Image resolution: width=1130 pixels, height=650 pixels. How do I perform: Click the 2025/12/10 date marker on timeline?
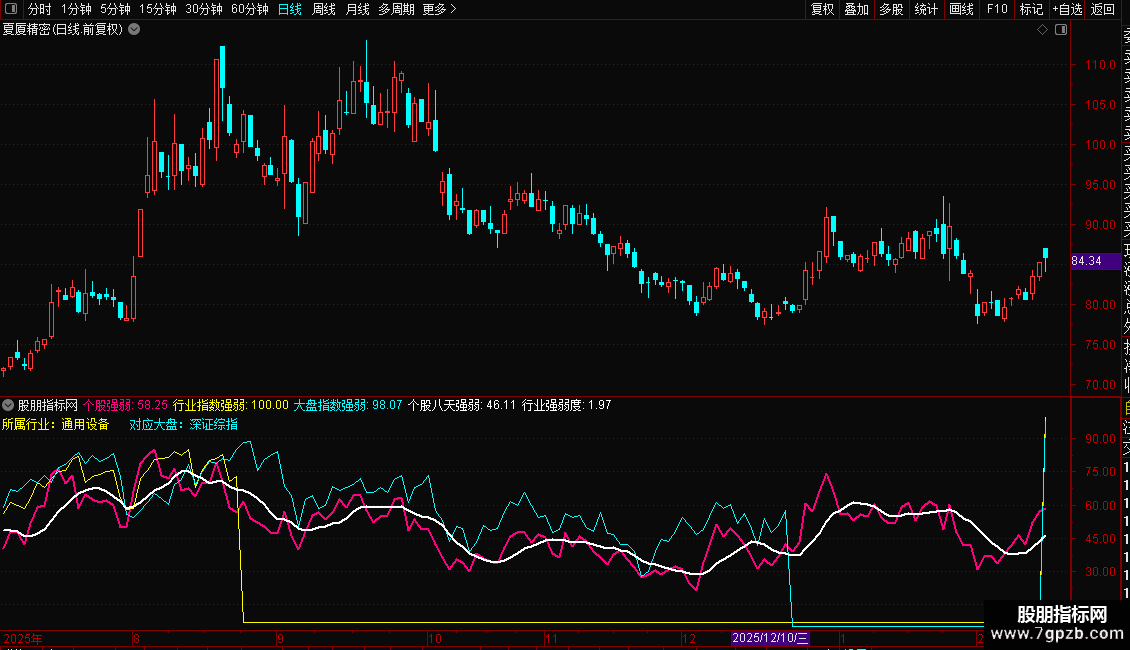(x=770, y=637)
